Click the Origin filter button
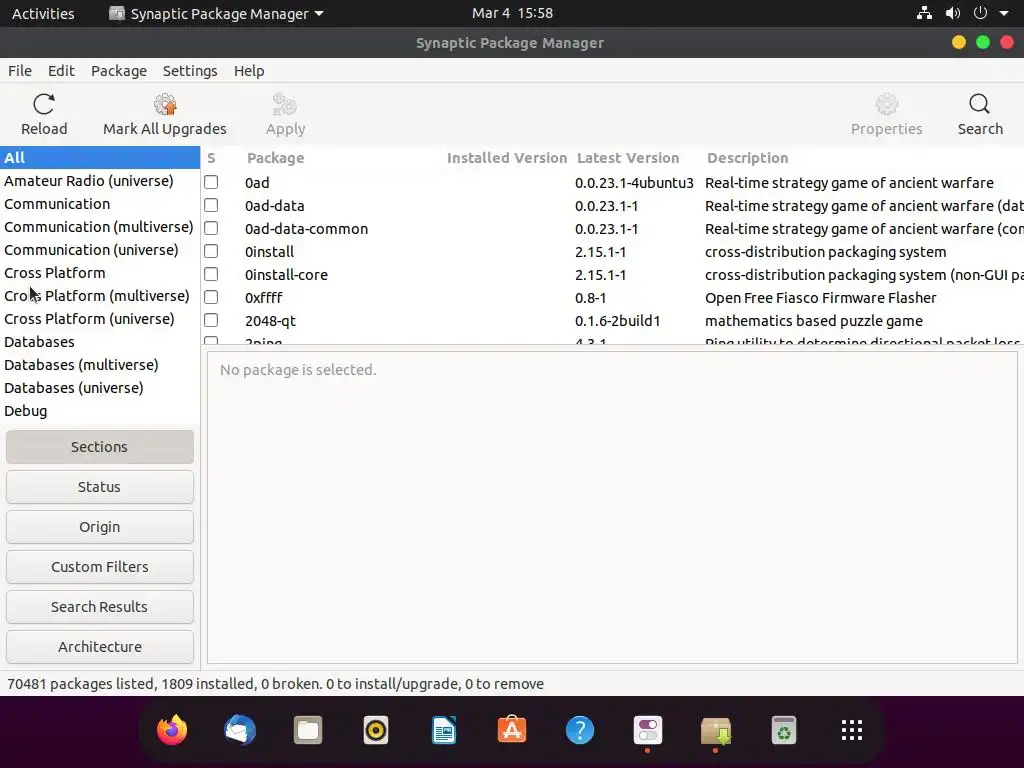The image size is (1024, 768). pos(99,526)
